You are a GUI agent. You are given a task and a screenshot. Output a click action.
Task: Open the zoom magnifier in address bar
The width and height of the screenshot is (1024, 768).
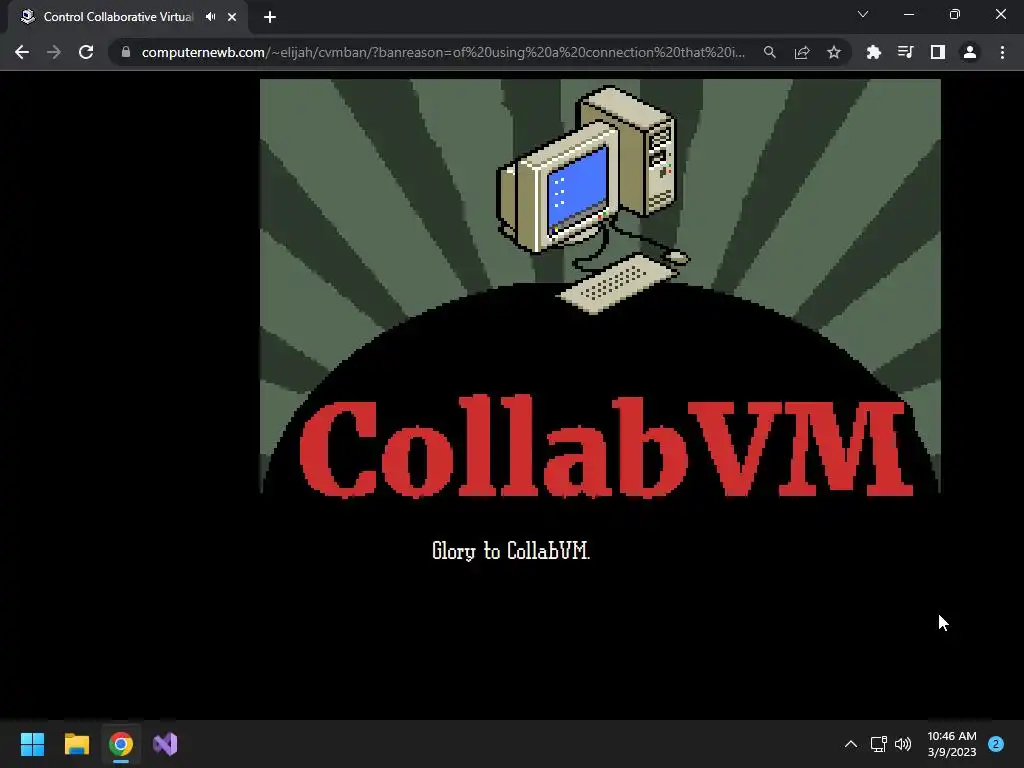click(770, 52)
